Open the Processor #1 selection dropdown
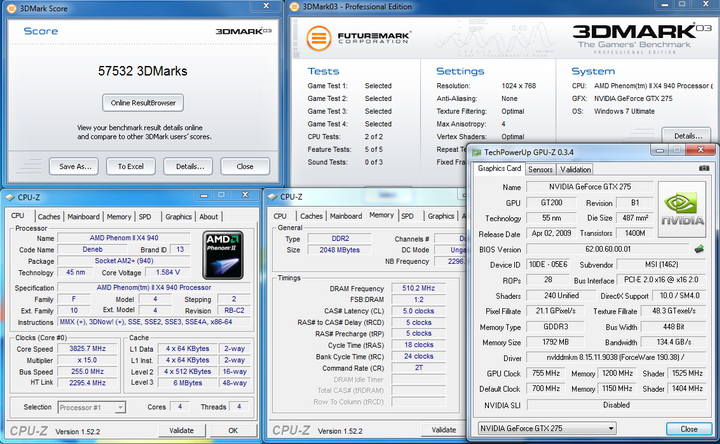Image resolution: width=720 pixels, height=444 pixels. pos(92,407)
